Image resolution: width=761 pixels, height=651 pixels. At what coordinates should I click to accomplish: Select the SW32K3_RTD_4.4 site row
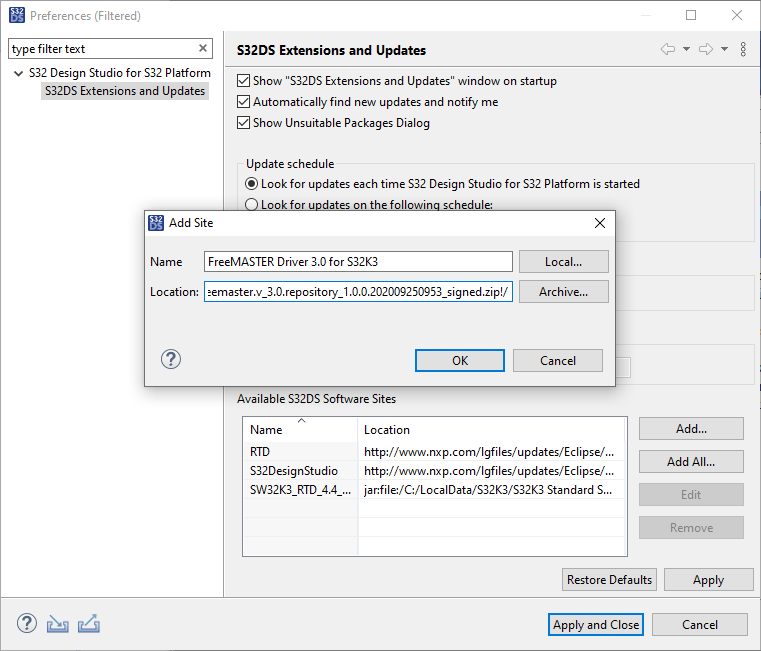point(434,490)
